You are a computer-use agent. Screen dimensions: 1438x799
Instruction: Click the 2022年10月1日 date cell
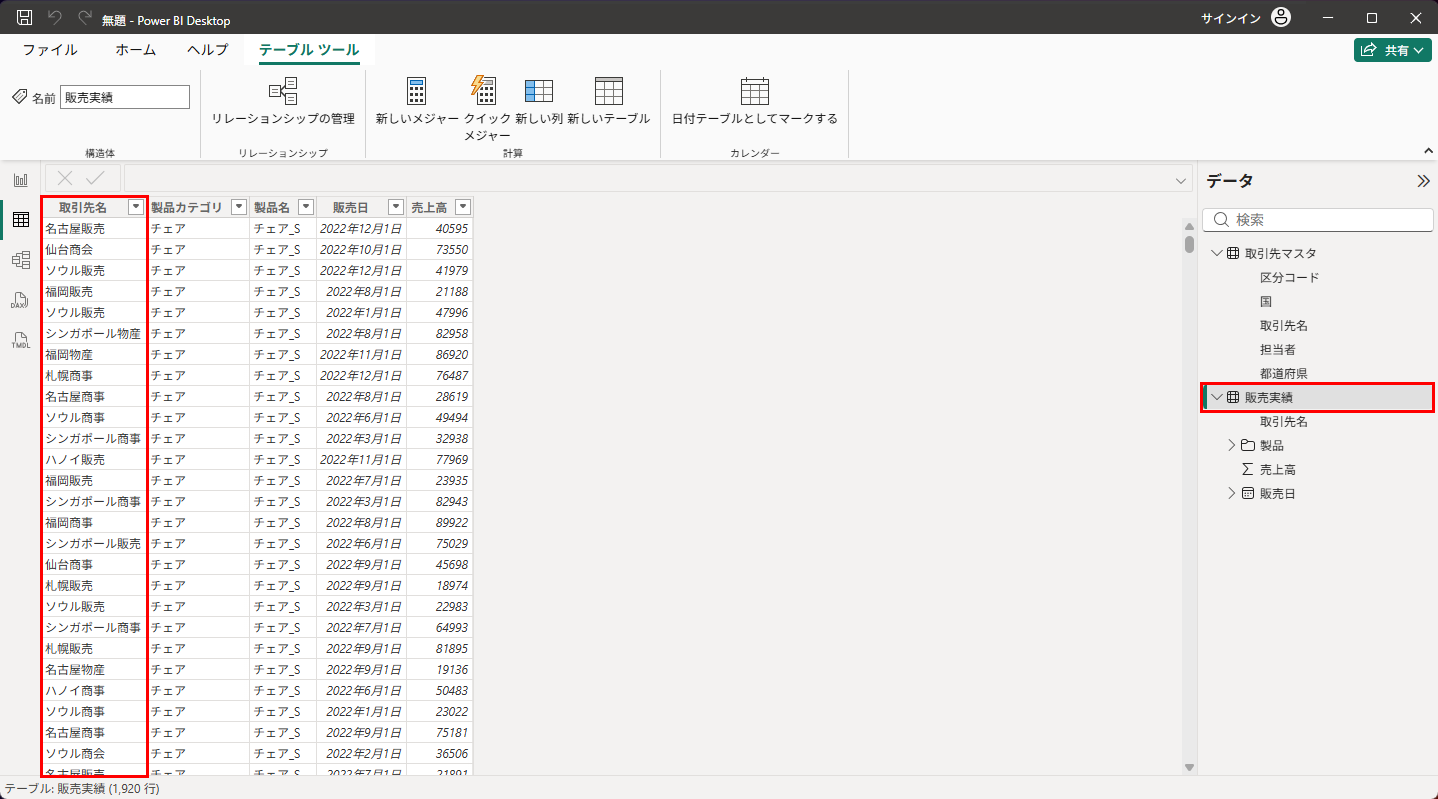click(361, 250)
